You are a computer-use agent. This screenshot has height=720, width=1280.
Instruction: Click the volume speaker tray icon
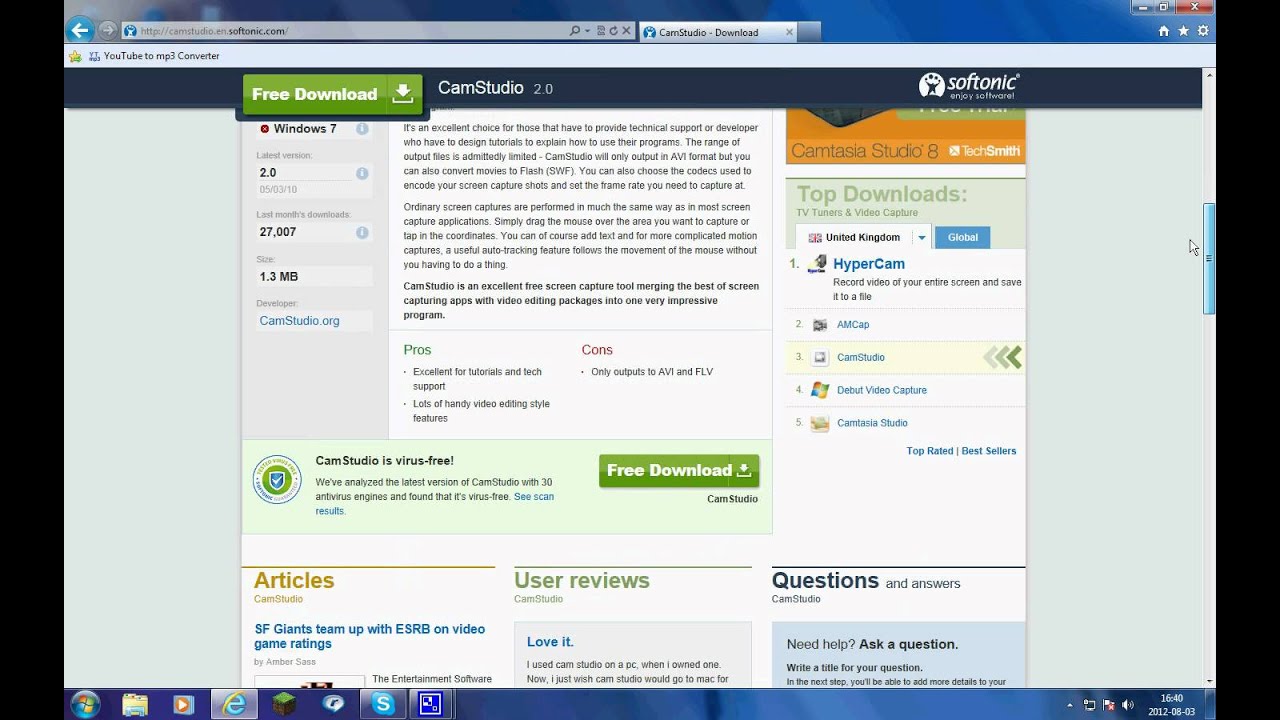pos(1128,705)
